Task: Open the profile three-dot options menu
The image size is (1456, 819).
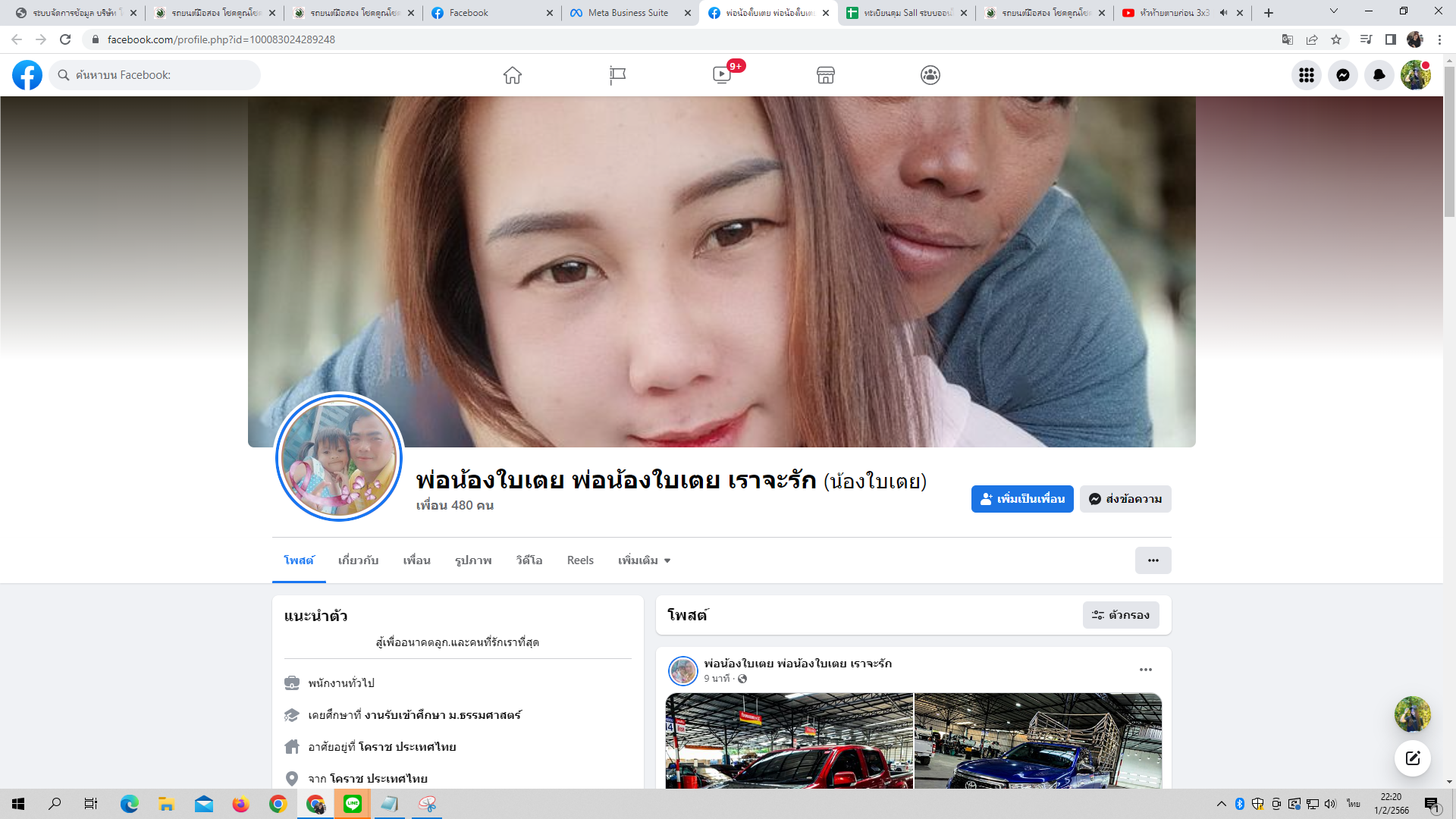Action: tap(1153, 560)
